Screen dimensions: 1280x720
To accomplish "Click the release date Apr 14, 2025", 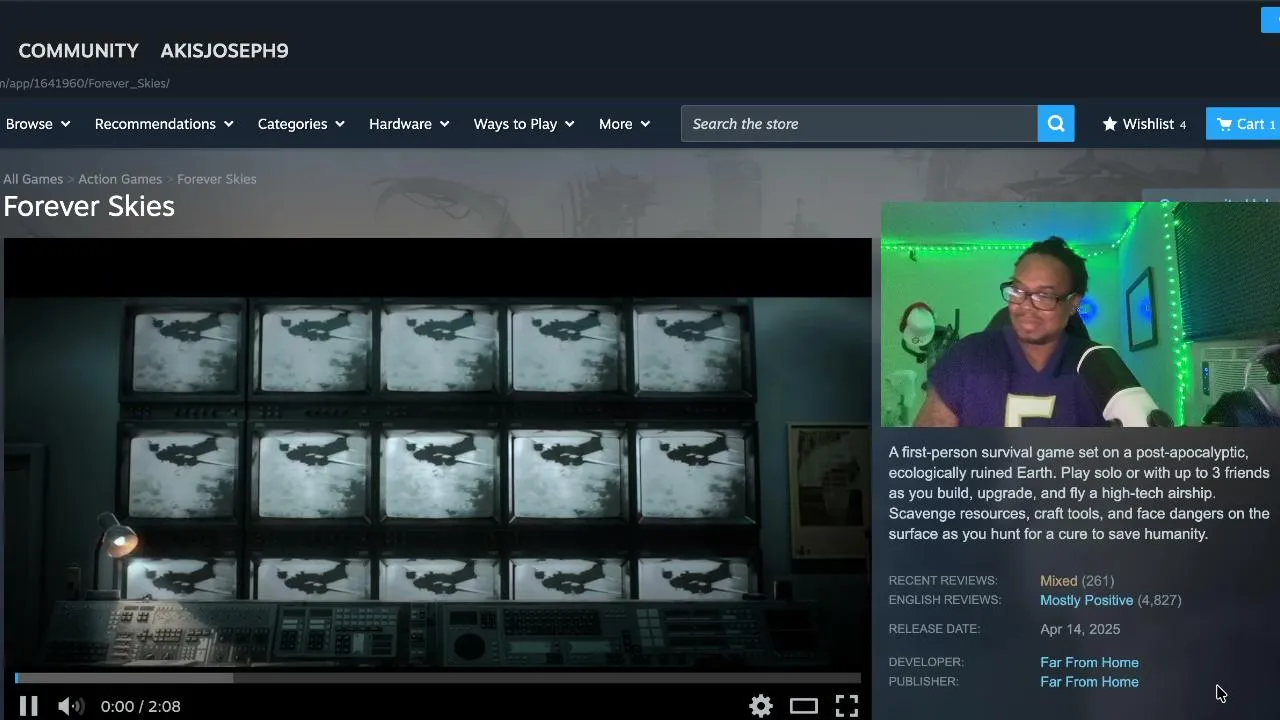I will 1080,629.
